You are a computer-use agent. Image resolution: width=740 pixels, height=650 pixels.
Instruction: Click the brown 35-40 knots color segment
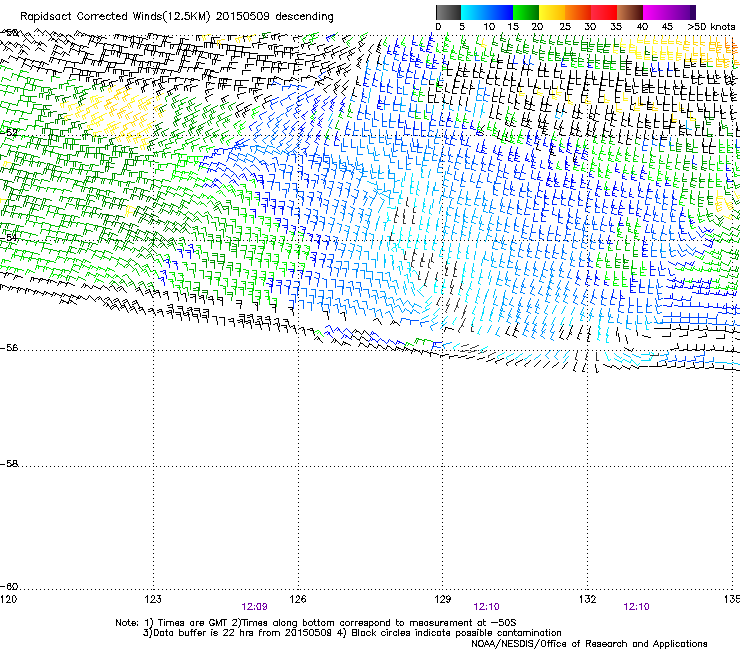point(630,12)
